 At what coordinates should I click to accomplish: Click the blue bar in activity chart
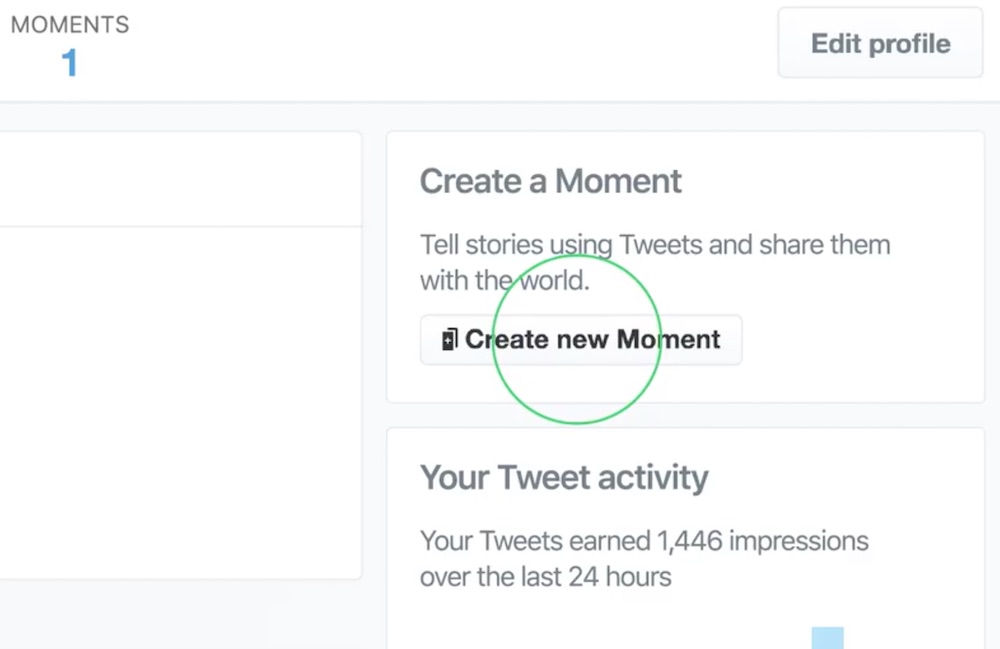827,638
